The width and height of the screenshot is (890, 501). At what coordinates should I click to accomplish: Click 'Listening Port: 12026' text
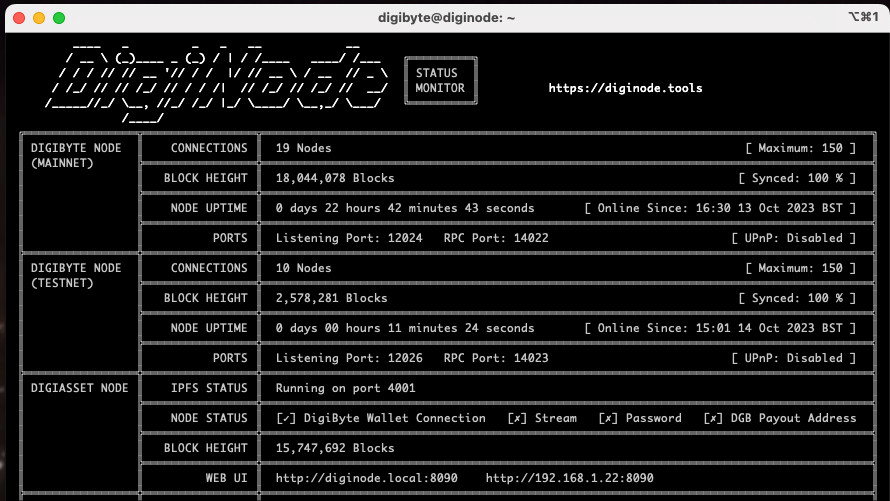[349, 358]
